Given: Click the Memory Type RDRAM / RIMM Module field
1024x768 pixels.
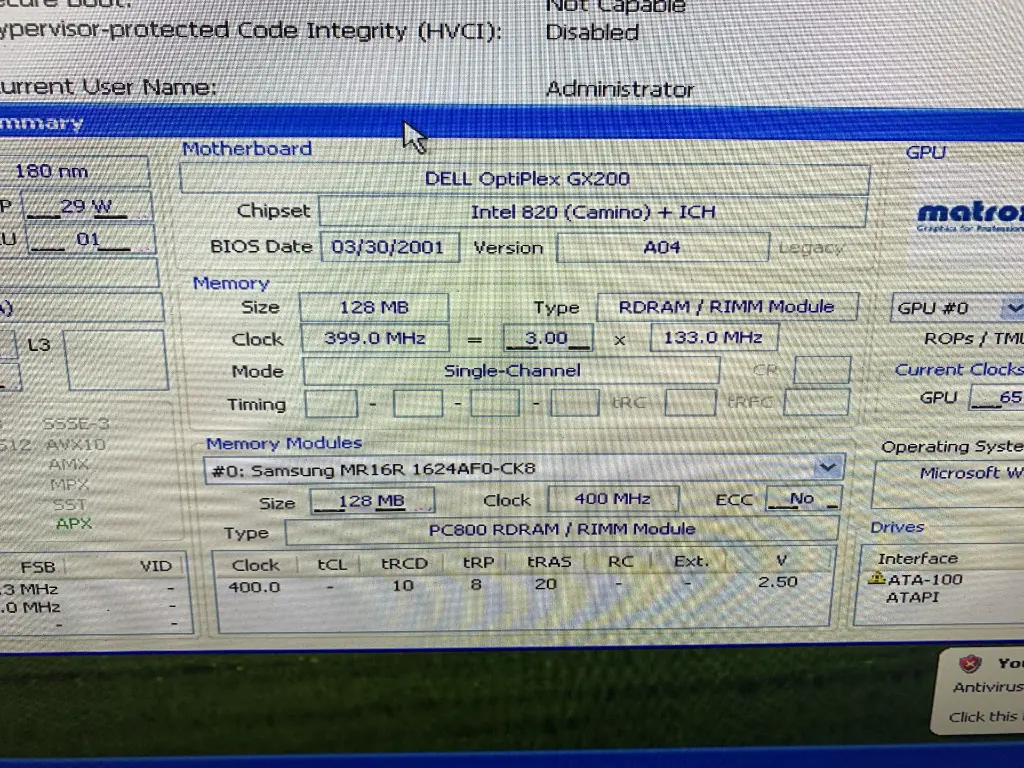Looking at the screenshot, I should tap(727, 306).
